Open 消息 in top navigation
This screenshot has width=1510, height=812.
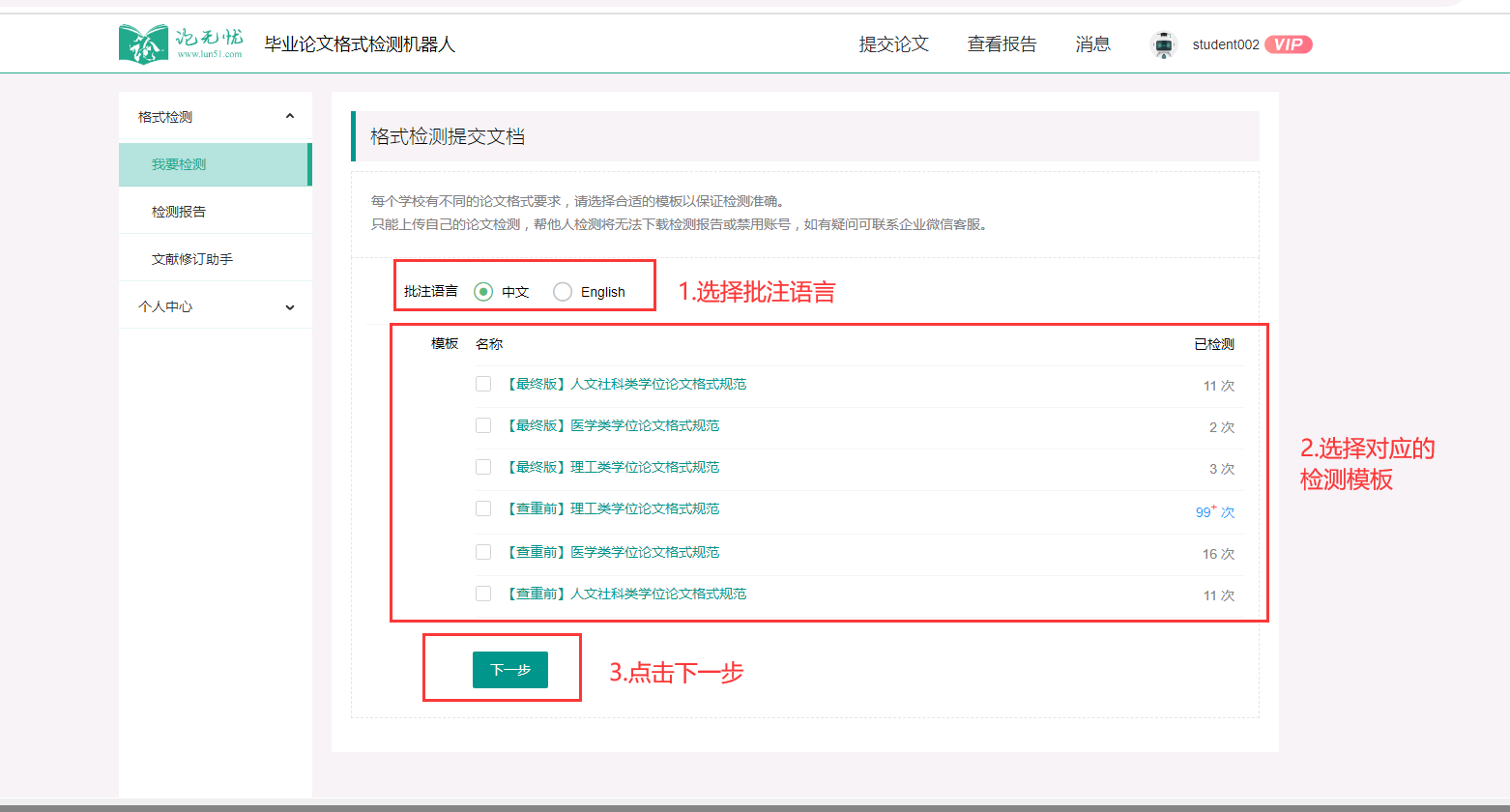[x=1092, y=44]
